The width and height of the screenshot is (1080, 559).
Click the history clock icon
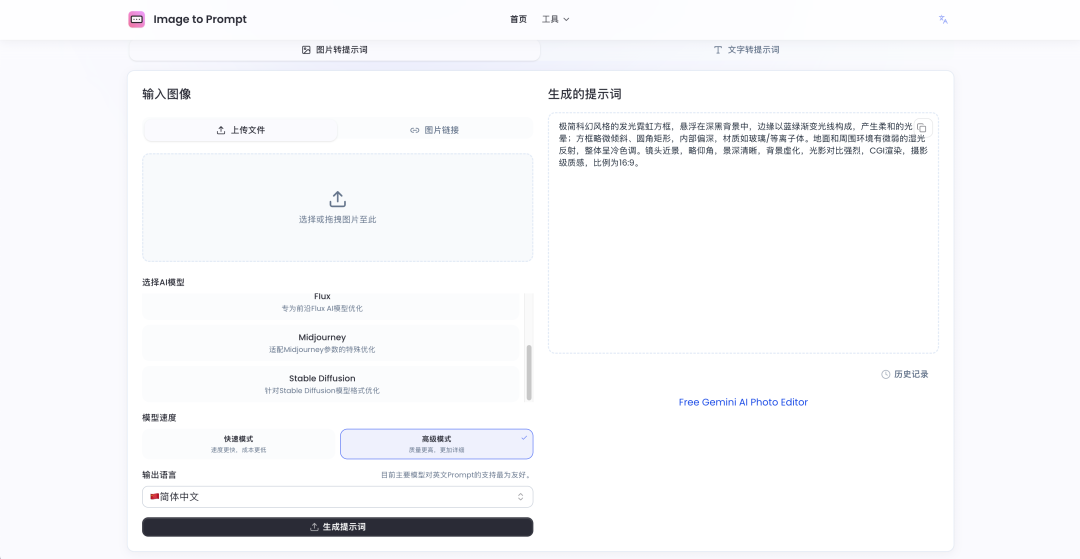coord(885,374)
